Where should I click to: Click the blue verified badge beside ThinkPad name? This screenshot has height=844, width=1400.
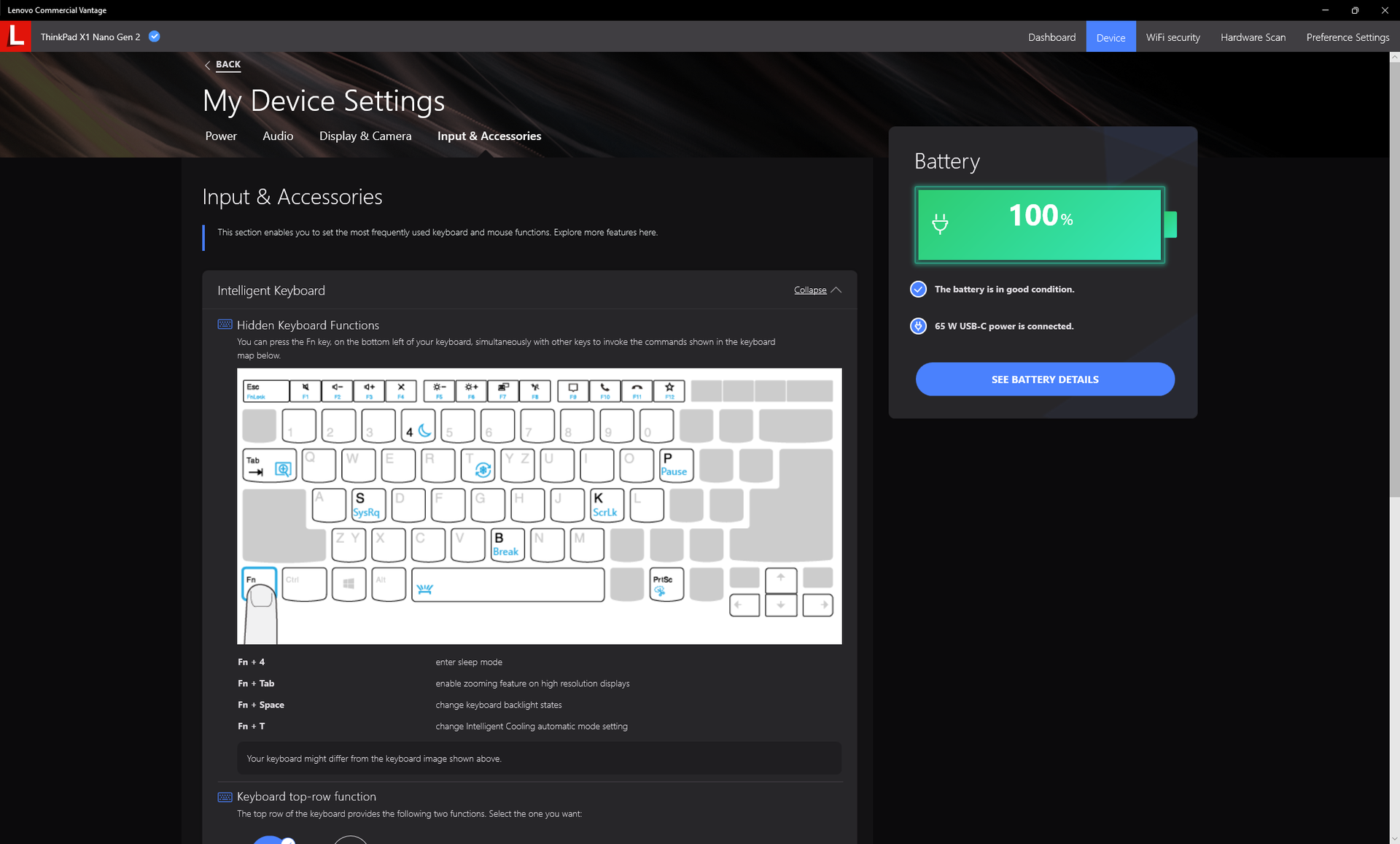[x=154, y=36]
